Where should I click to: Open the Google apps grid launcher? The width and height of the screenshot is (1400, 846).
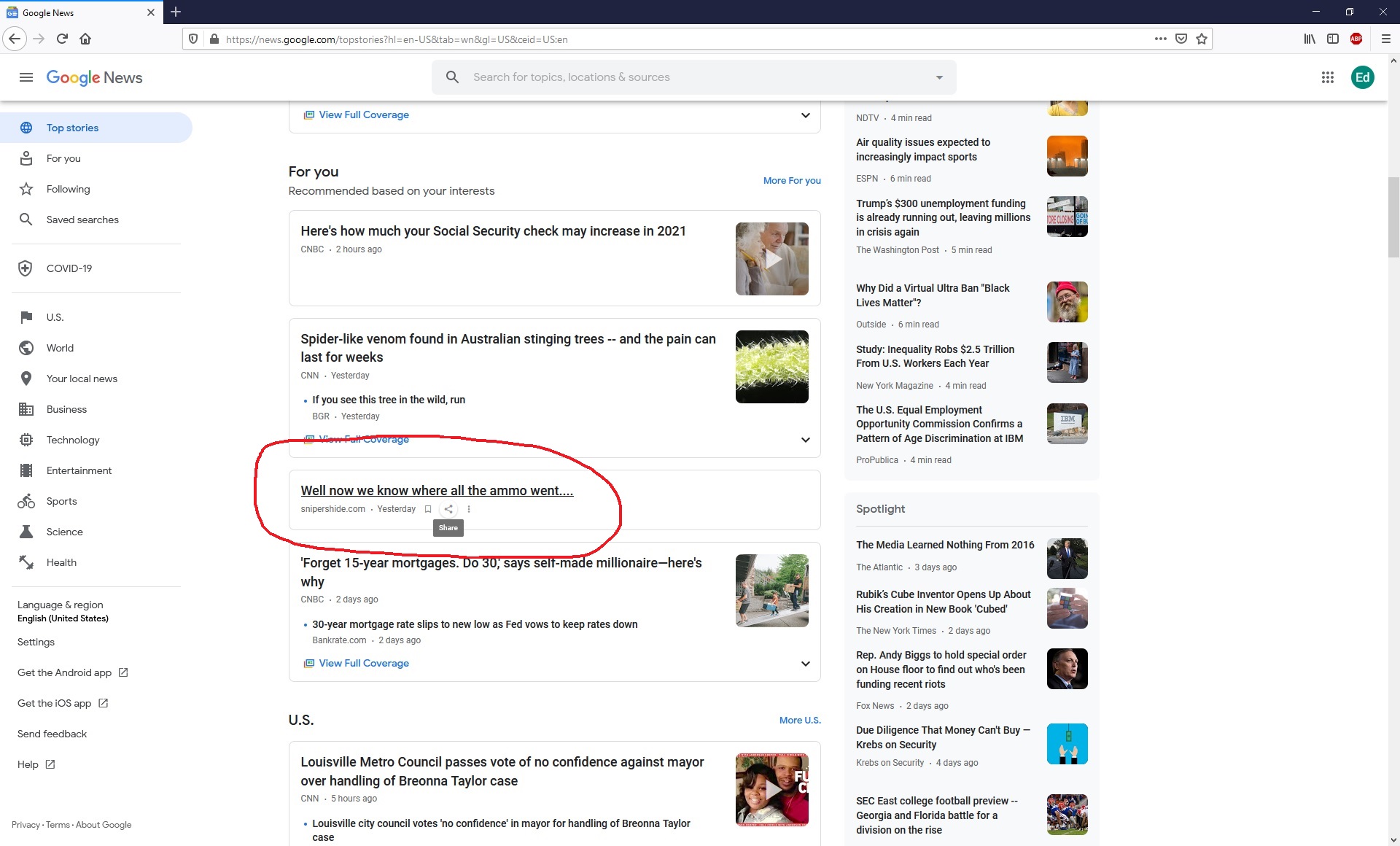1328,77
